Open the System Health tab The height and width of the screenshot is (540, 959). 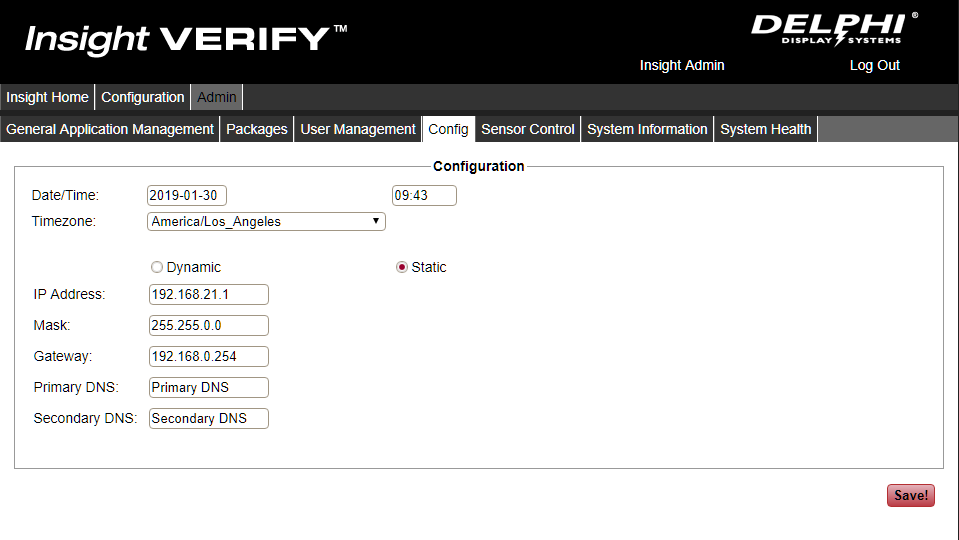pyautogui.click(x=765, y=129)
